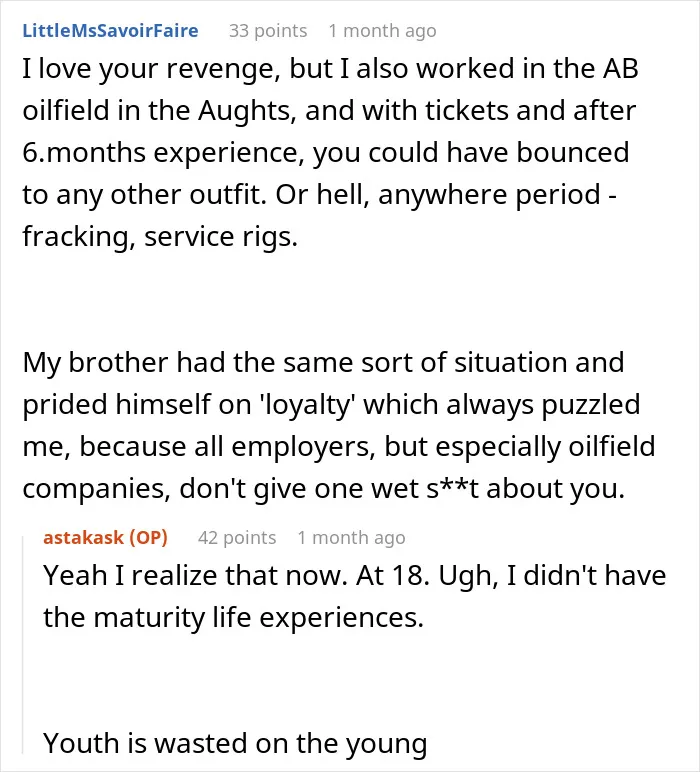Click the paragraph starting 'I love your revenge'

[330, 152]
